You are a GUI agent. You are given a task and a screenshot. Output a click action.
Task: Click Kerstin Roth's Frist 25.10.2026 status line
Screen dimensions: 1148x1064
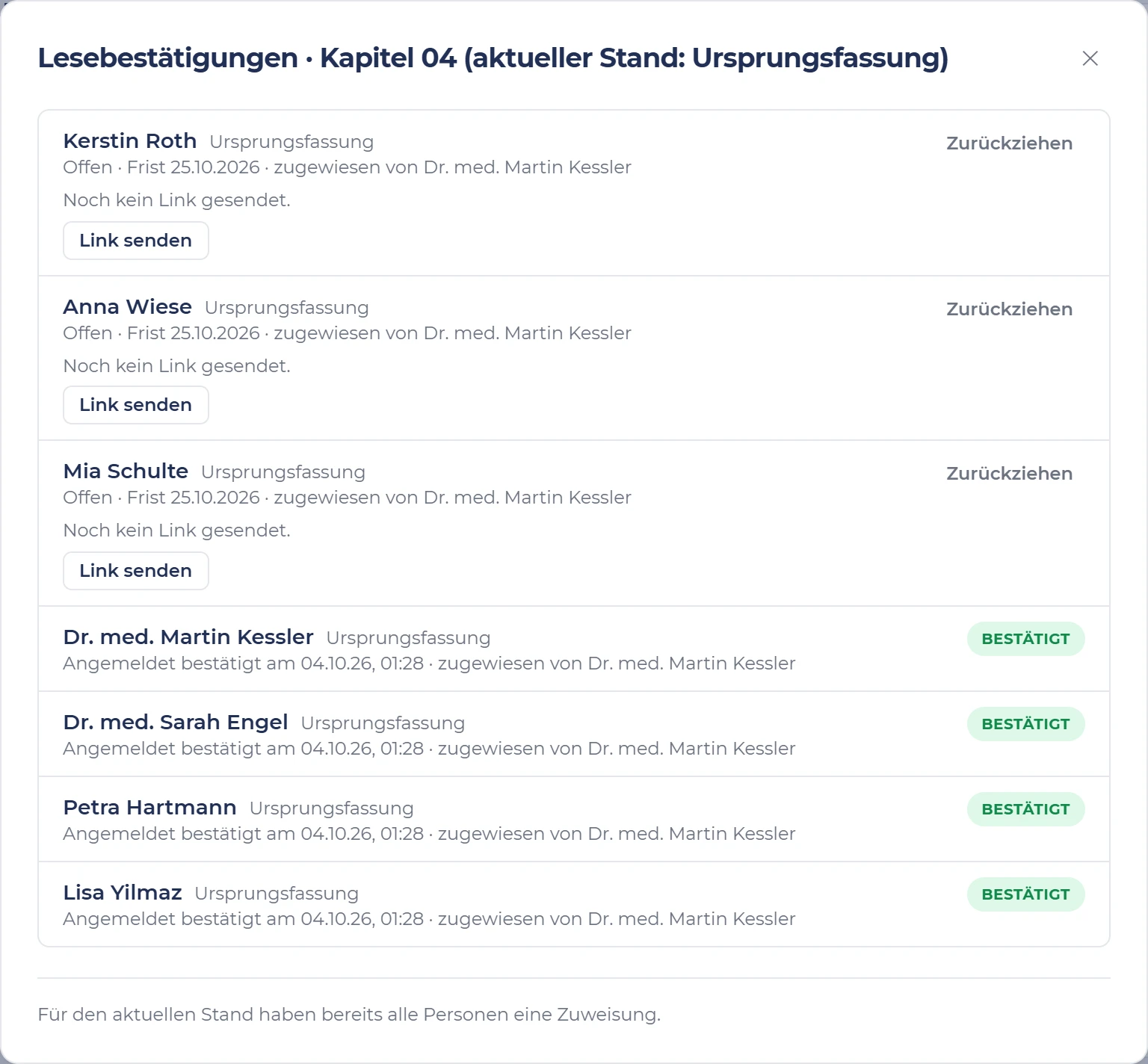tap(348, 167)
